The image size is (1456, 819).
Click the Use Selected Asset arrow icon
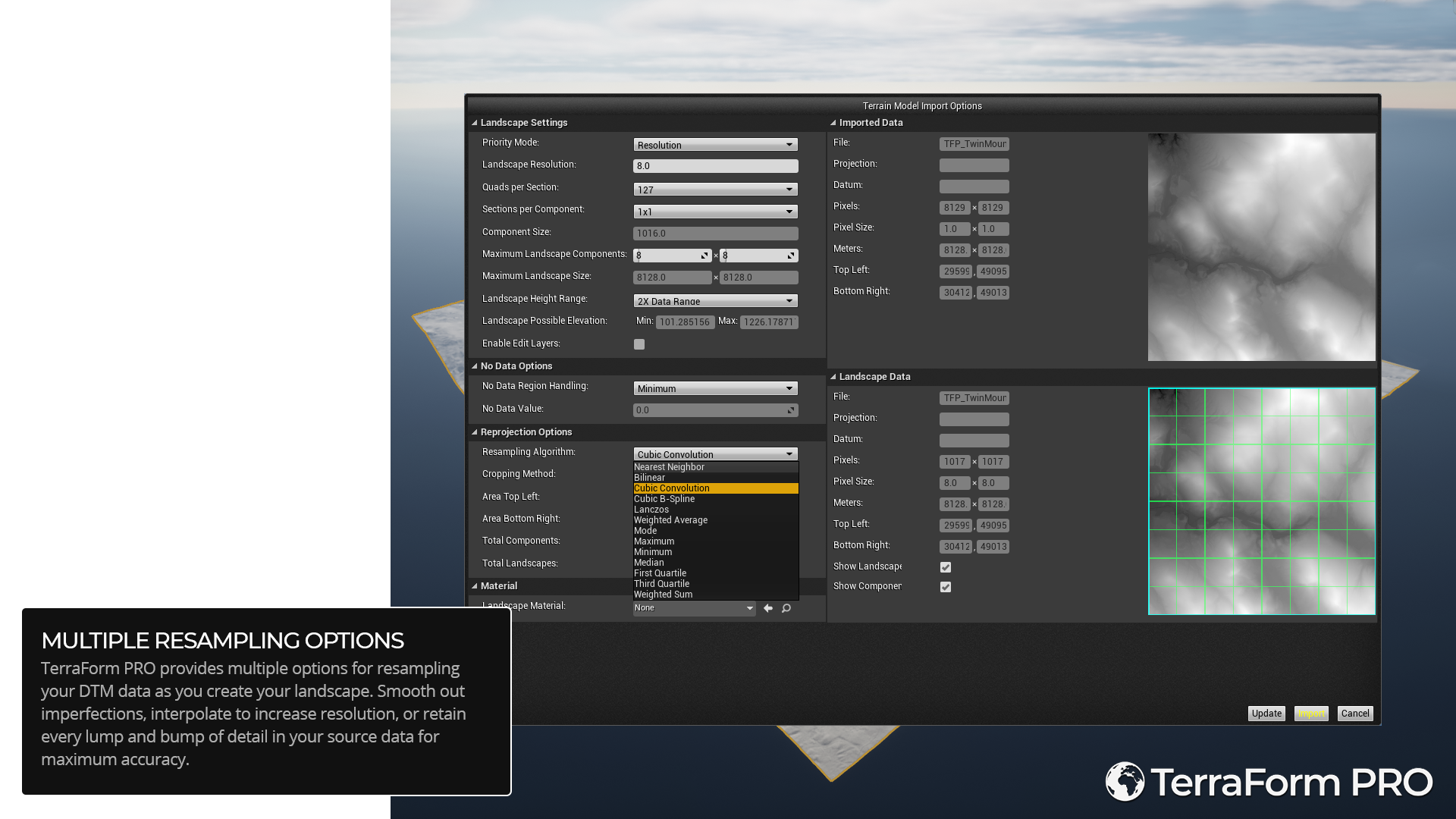pos(768,608)
